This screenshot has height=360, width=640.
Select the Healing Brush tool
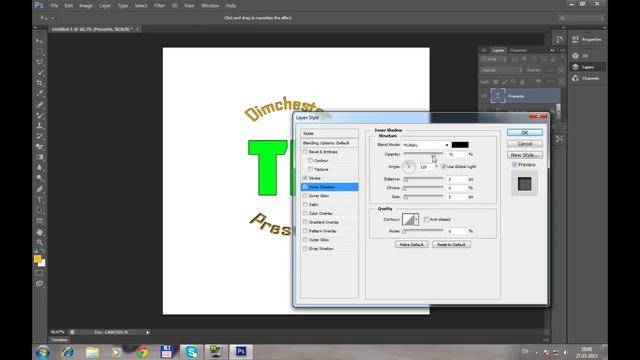click(x=40, y=105)
